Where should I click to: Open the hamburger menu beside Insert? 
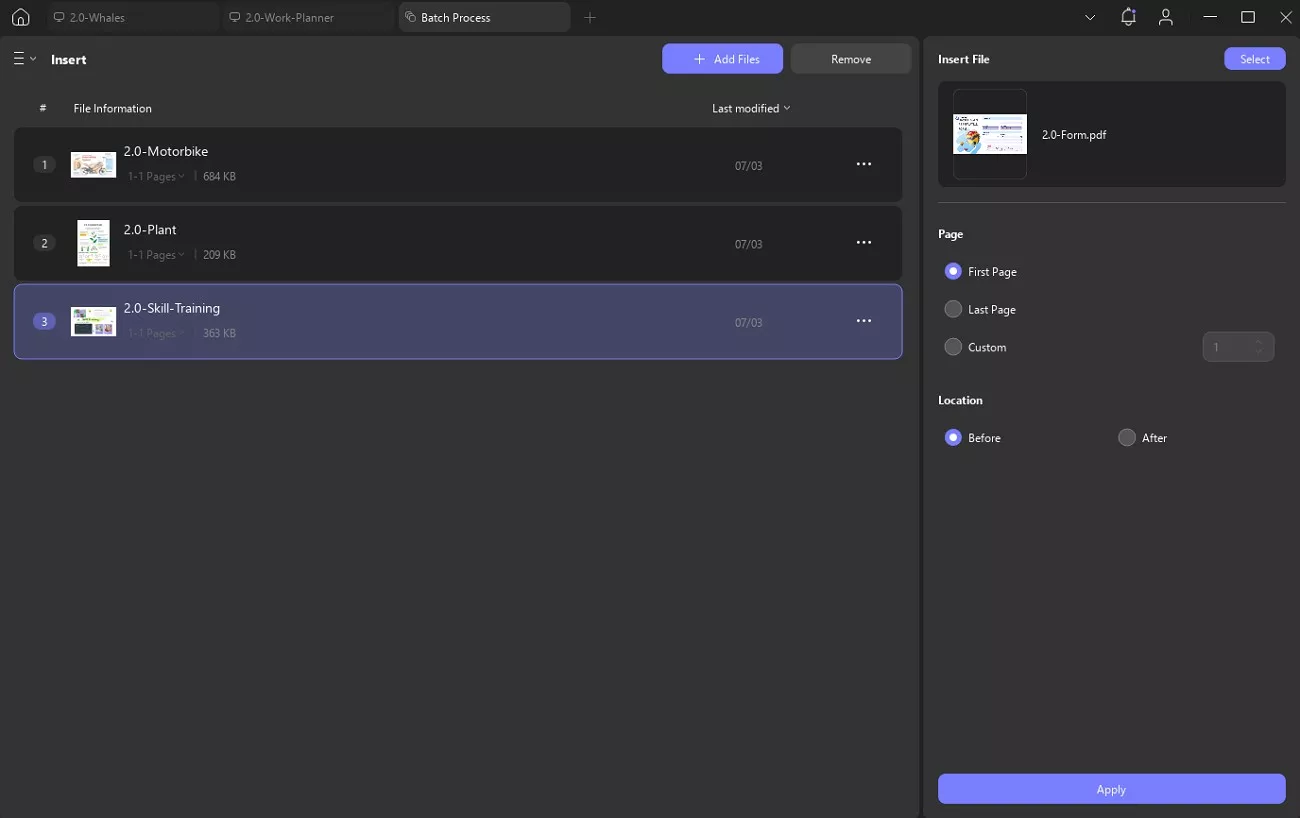click(x=24, y=59)
